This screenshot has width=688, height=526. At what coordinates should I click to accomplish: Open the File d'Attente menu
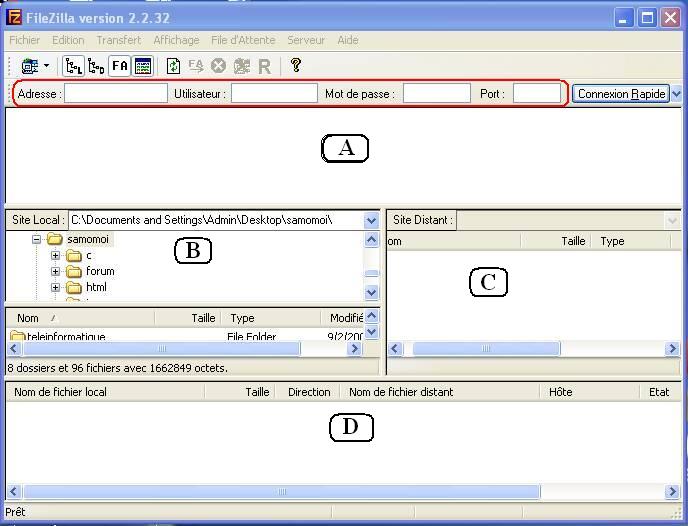pyautogui.click(x=243, y=40)
